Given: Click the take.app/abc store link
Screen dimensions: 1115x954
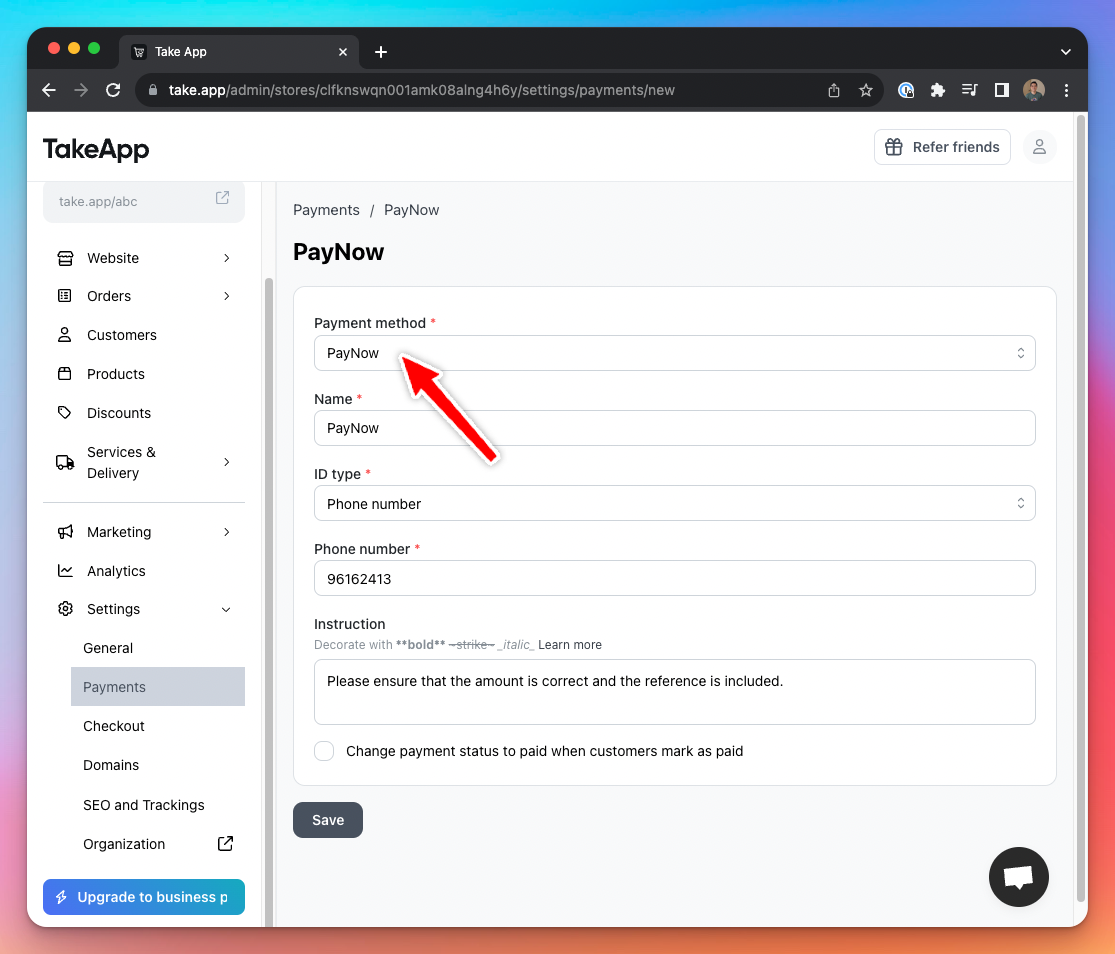Looking at the screenshot, I should pyautogui.click(x=98, y=201).
